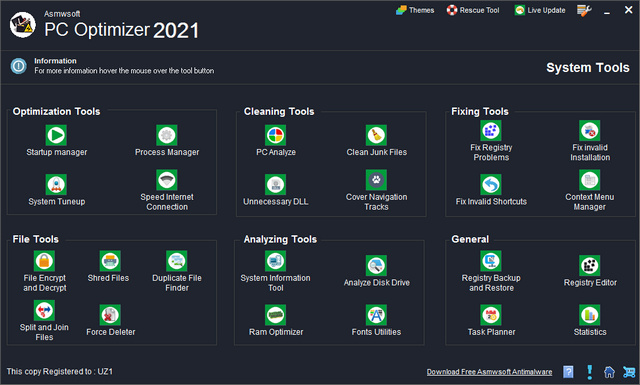The image size is (640, 385).
Task: Open Ram Optimizer chip icon
Action: (276, 315)
